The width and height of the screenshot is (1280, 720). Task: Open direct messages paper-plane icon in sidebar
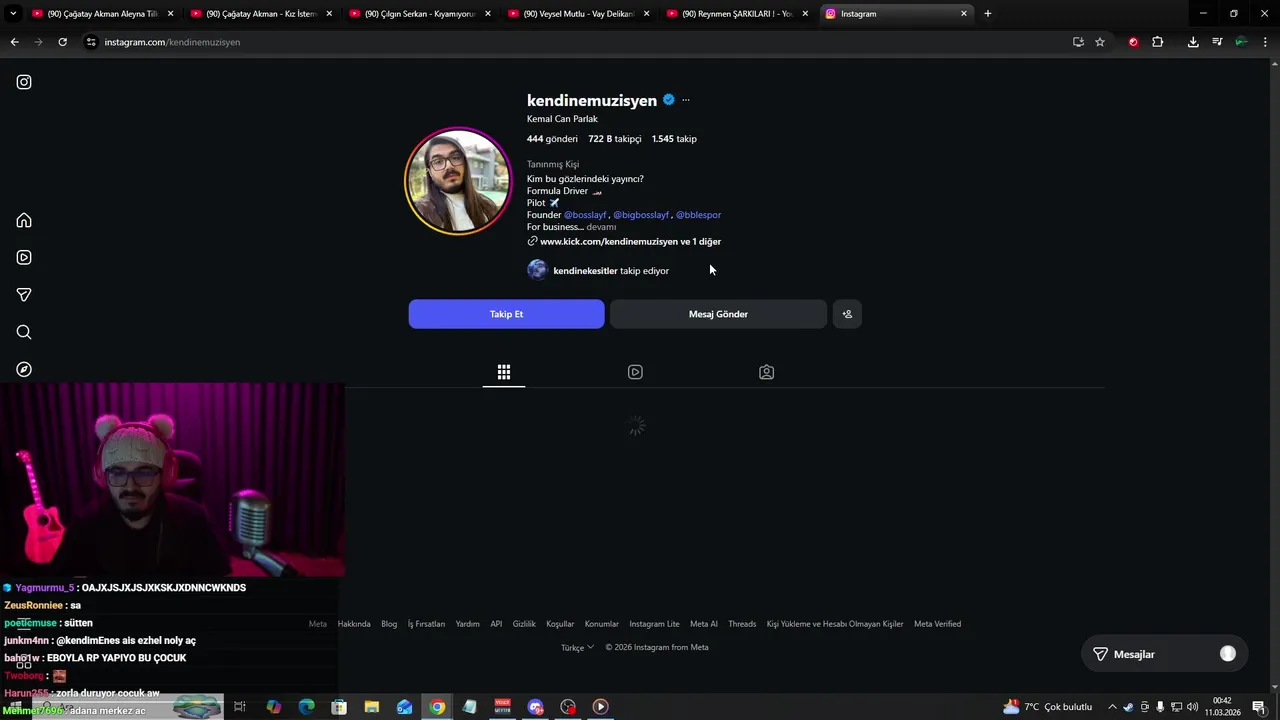coord(24,295)
